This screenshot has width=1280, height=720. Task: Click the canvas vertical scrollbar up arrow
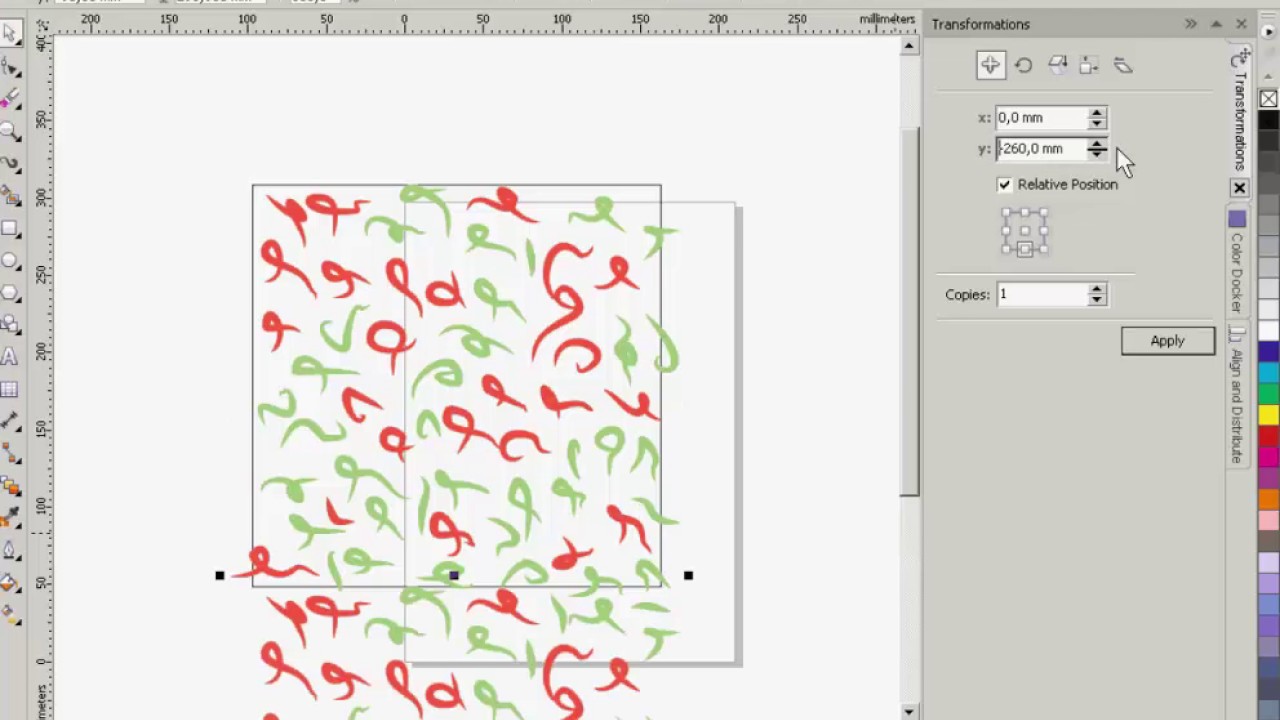909,46
